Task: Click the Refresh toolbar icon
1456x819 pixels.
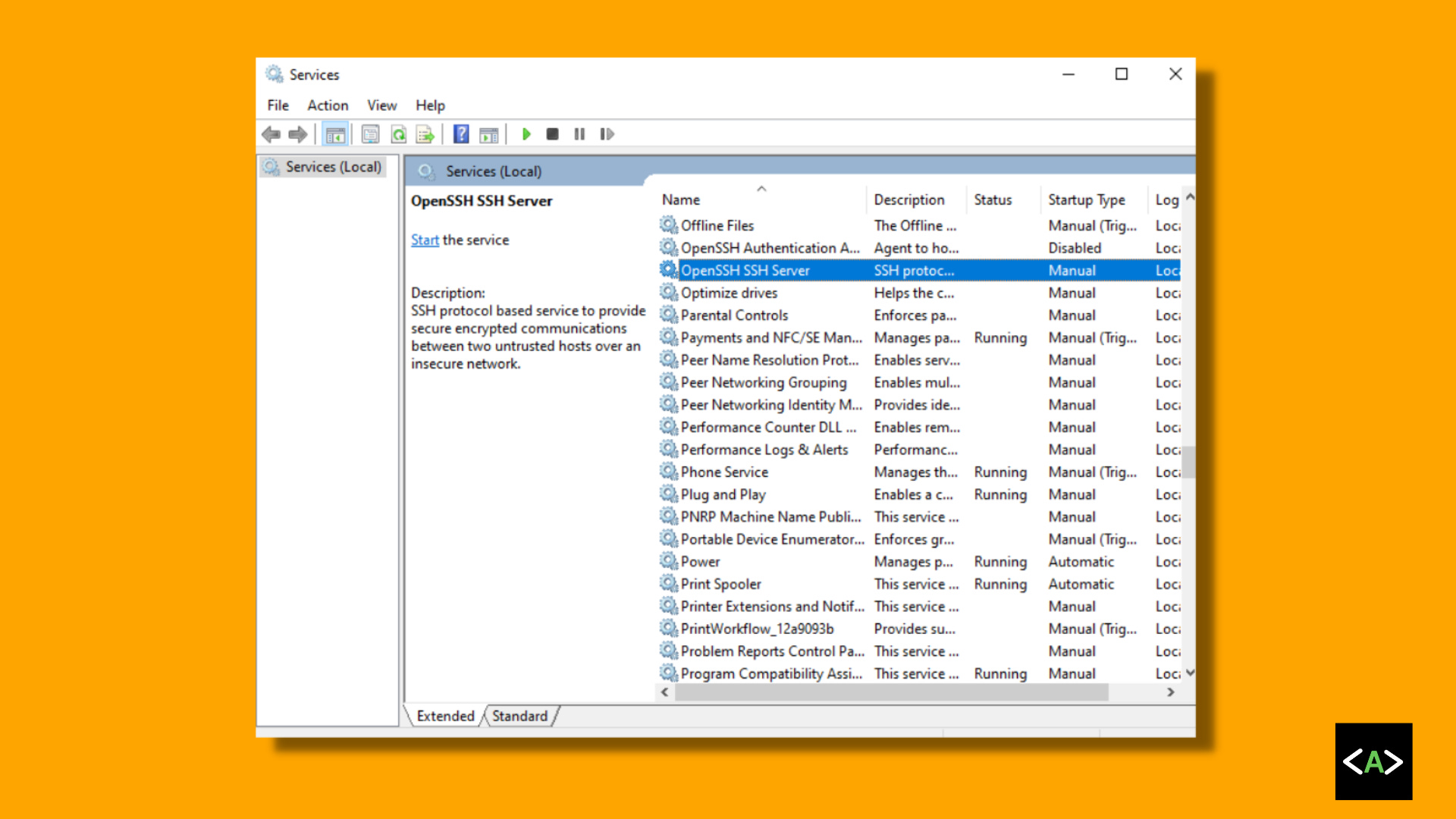Action: [398, 134]
